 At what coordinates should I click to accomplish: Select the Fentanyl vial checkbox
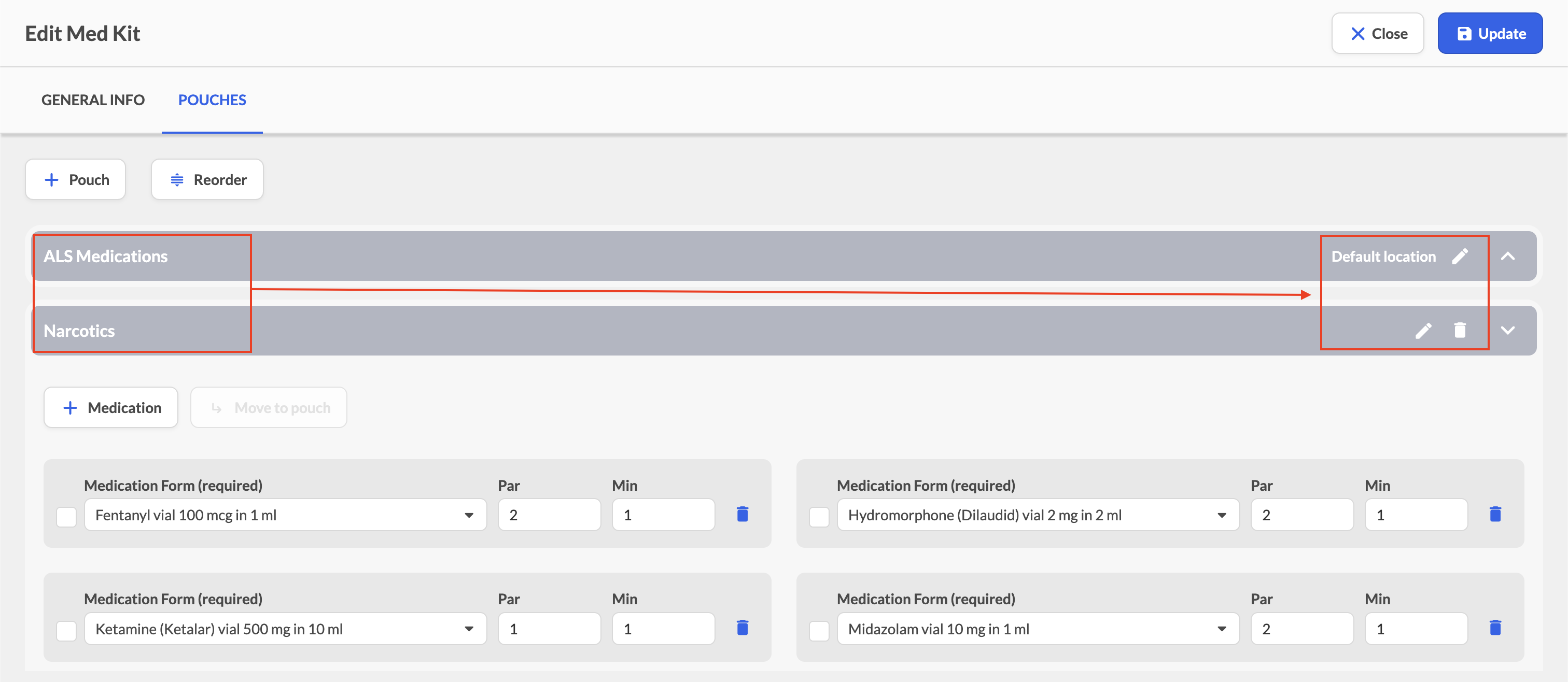66,517
